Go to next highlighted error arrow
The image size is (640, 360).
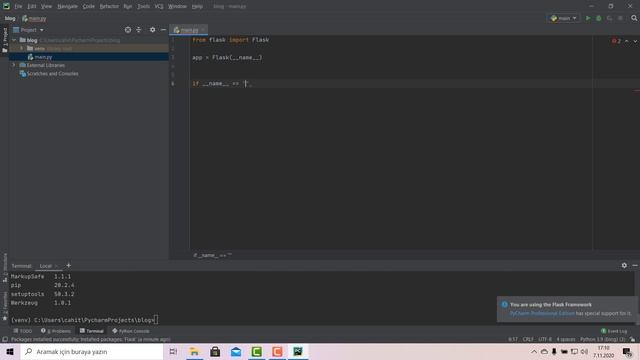tap(635, 41)
